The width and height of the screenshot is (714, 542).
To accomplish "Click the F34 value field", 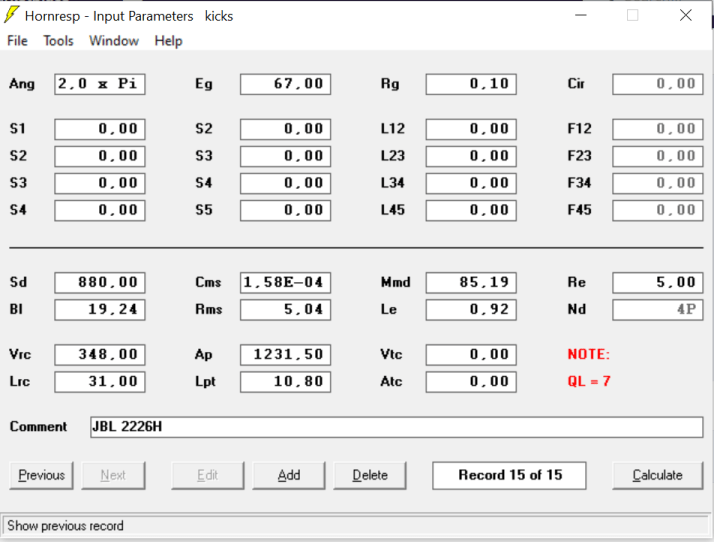I will point(658,183).
